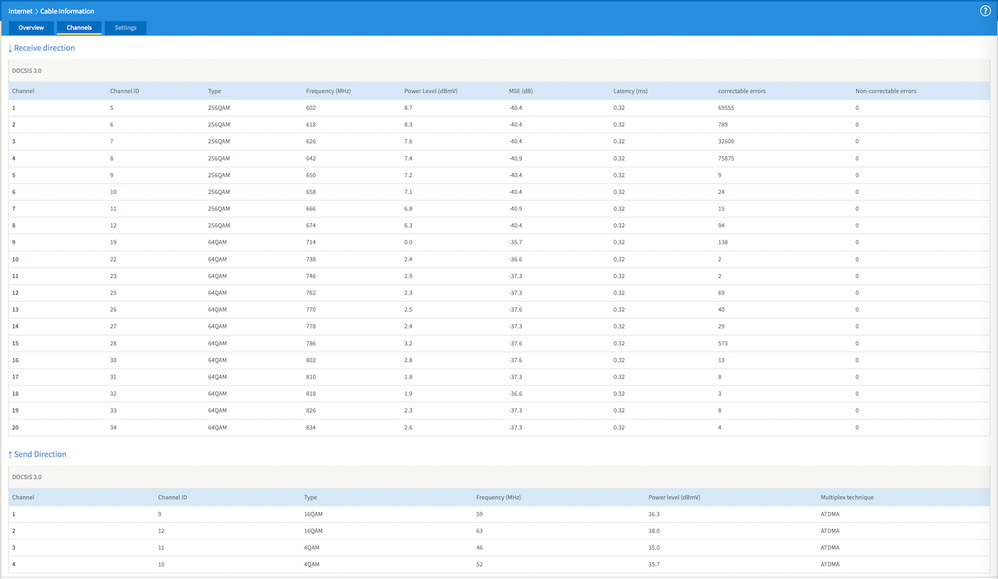
Task: Click correctable errors value 789
Action: pos(722,125)
